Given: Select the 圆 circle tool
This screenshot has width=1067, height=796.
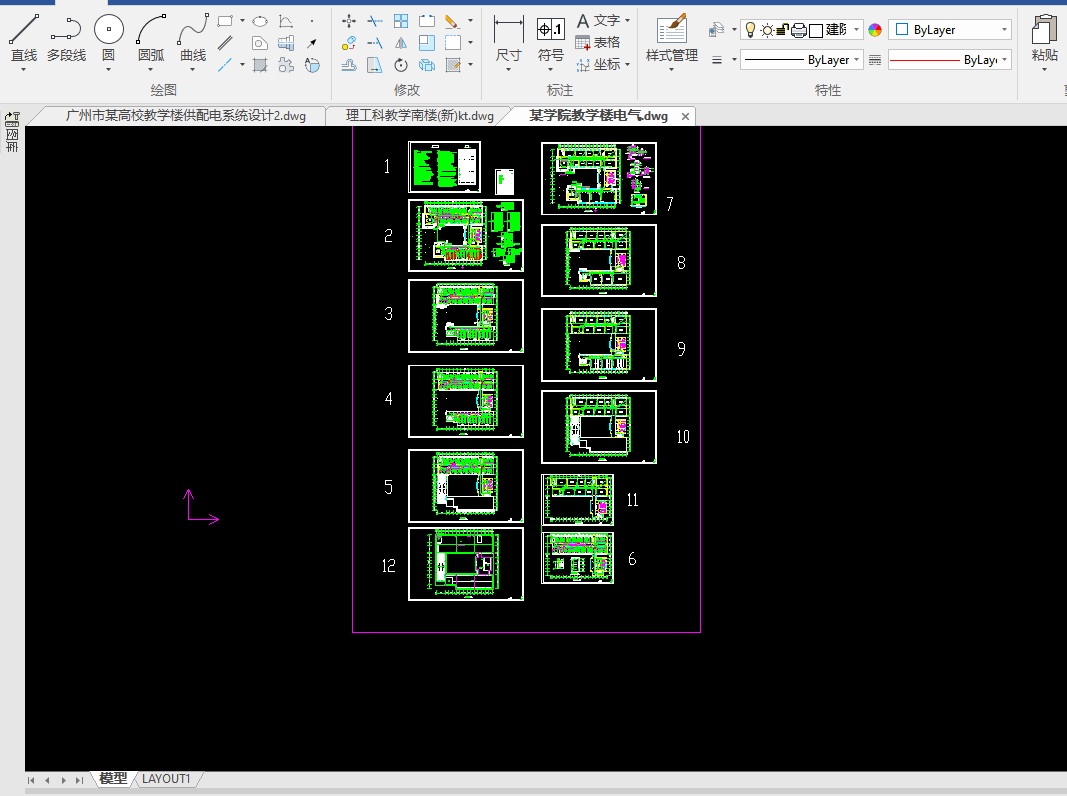Looking at the screenshot, I should (x=108, y=37).
